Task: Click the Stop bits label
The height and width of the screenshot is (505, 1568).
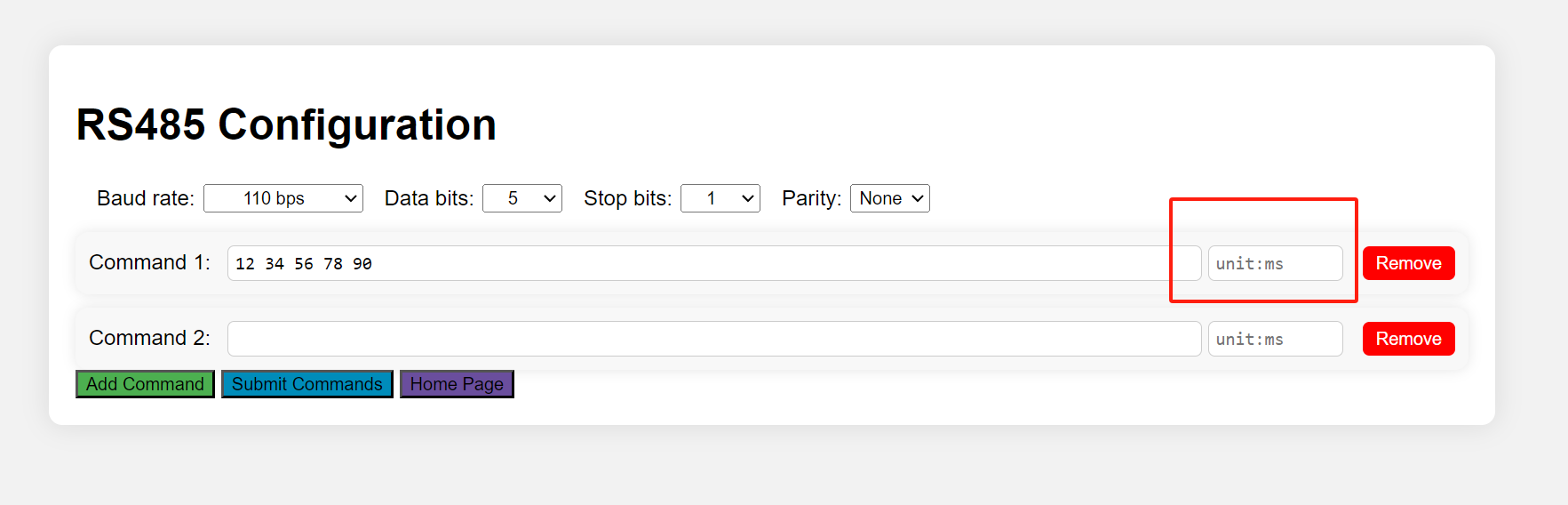Action: tap(627, 198)
